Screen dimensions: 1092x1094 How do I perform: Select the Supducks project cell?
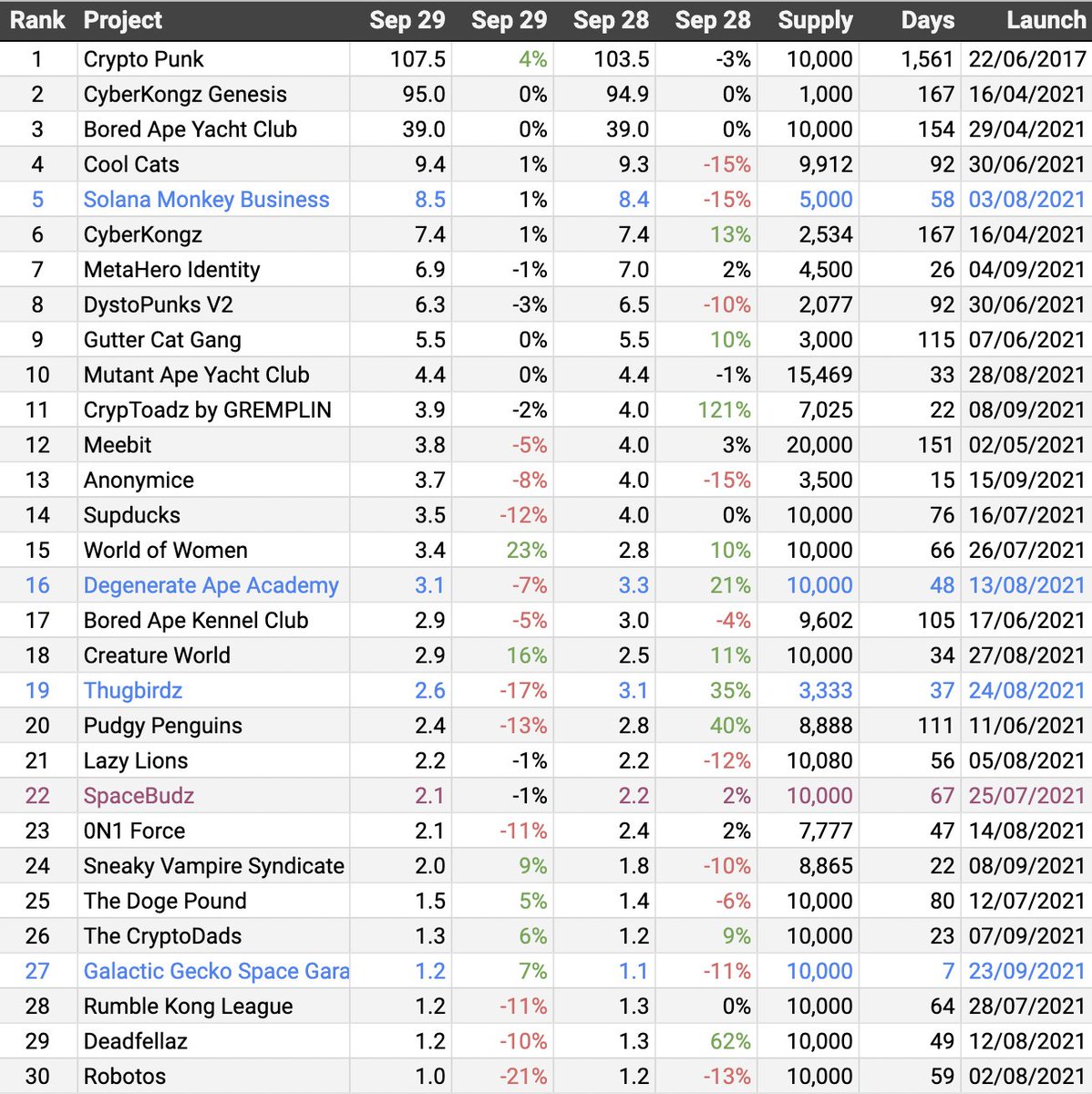click(x=213, y=515)
